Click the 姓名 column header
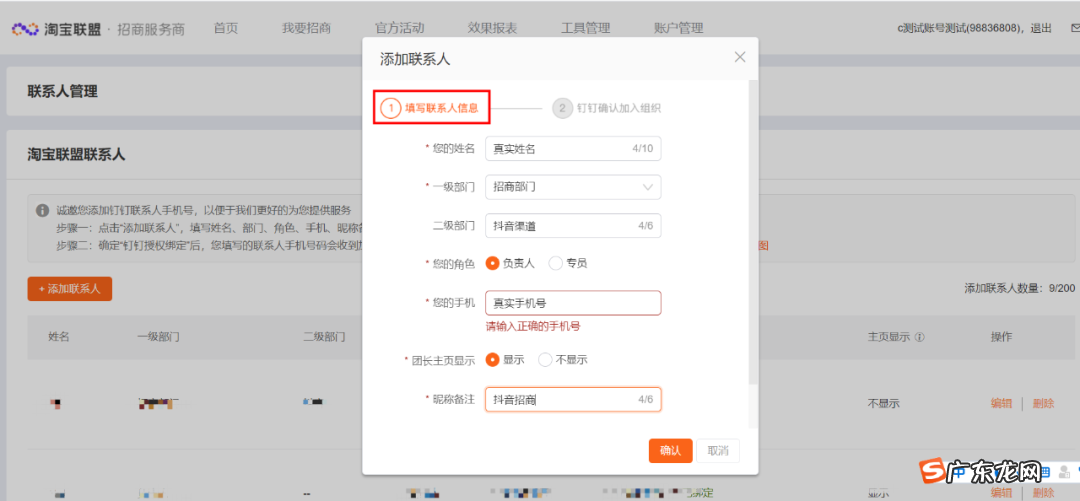 [59, 337]
